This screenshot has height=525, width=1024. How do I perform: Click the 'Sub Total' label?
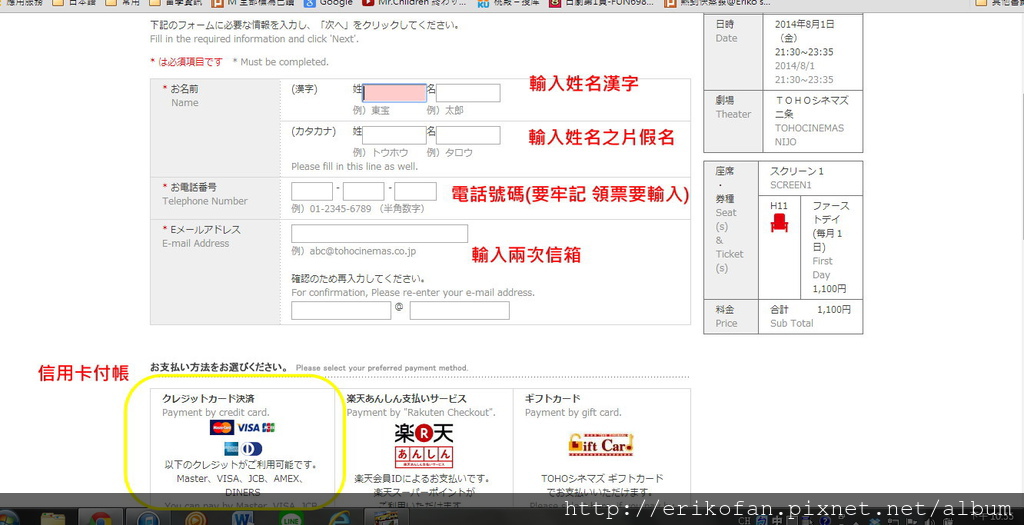pyautogui.click(x=792, y=323)
